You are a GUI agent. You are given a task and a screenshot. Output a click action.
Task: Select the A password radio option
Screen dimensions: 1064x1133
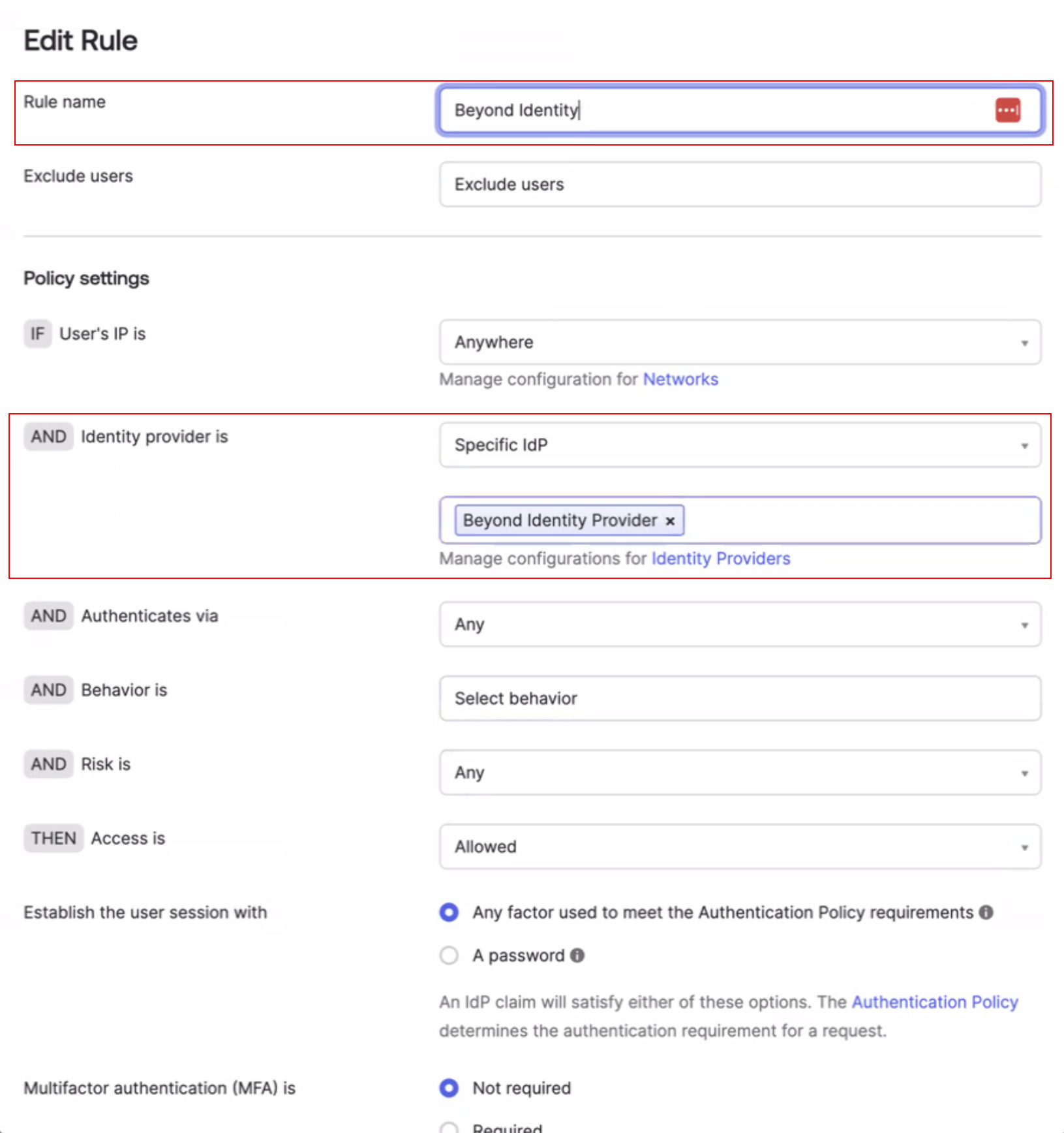[x=449, y=955]
